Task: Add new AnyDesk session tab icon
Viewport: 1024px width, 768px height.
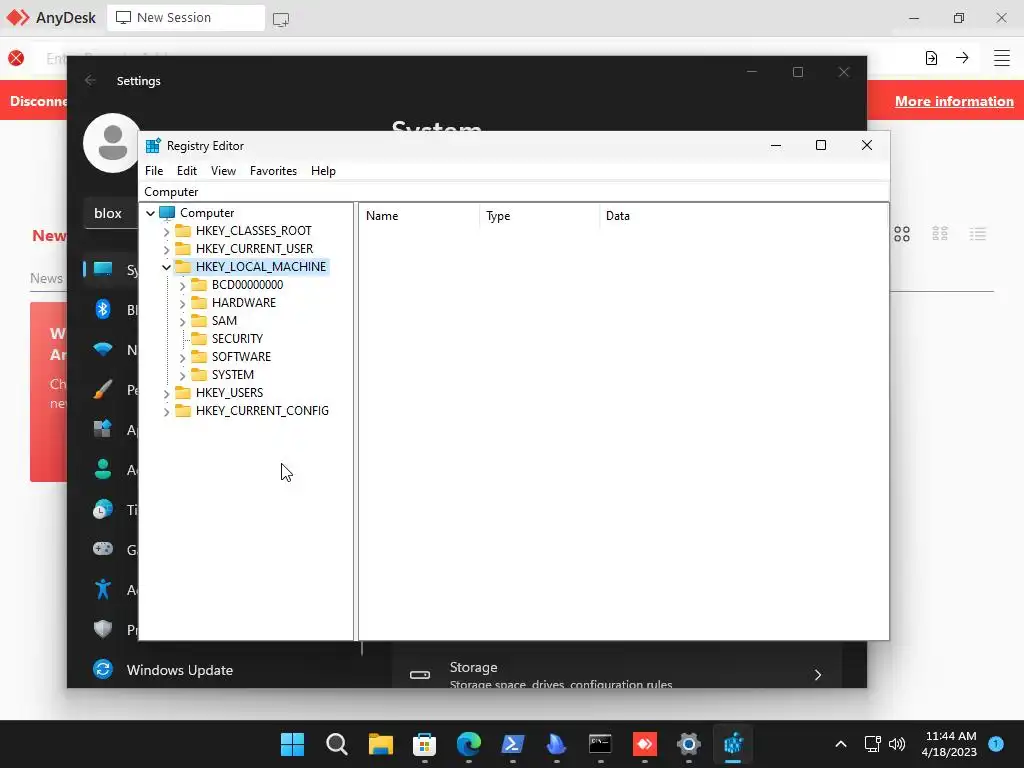Action: pyautogui.click(x=281, y=19)
